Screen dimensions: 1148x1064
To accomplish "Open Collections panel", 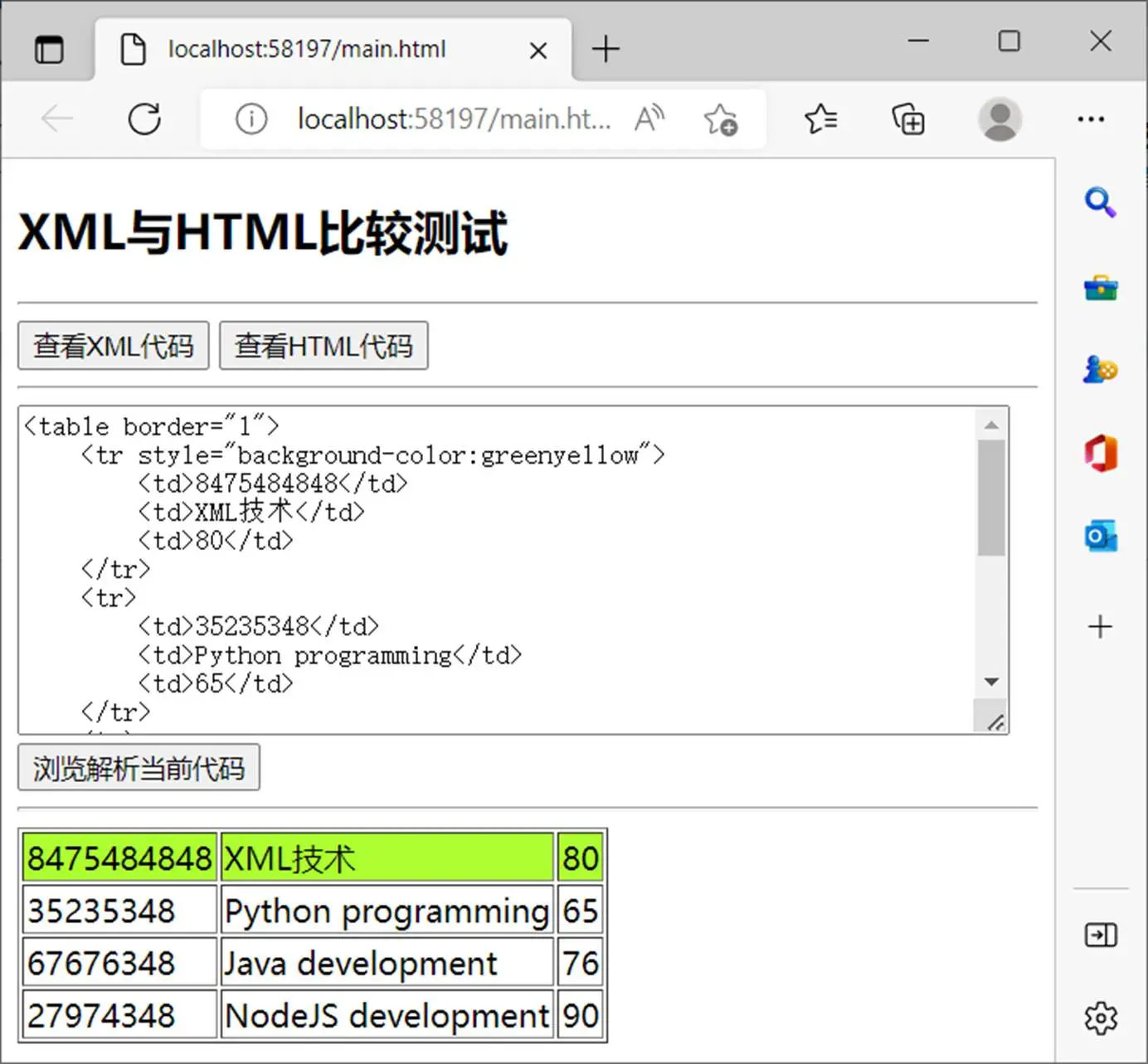I will 908,119.
